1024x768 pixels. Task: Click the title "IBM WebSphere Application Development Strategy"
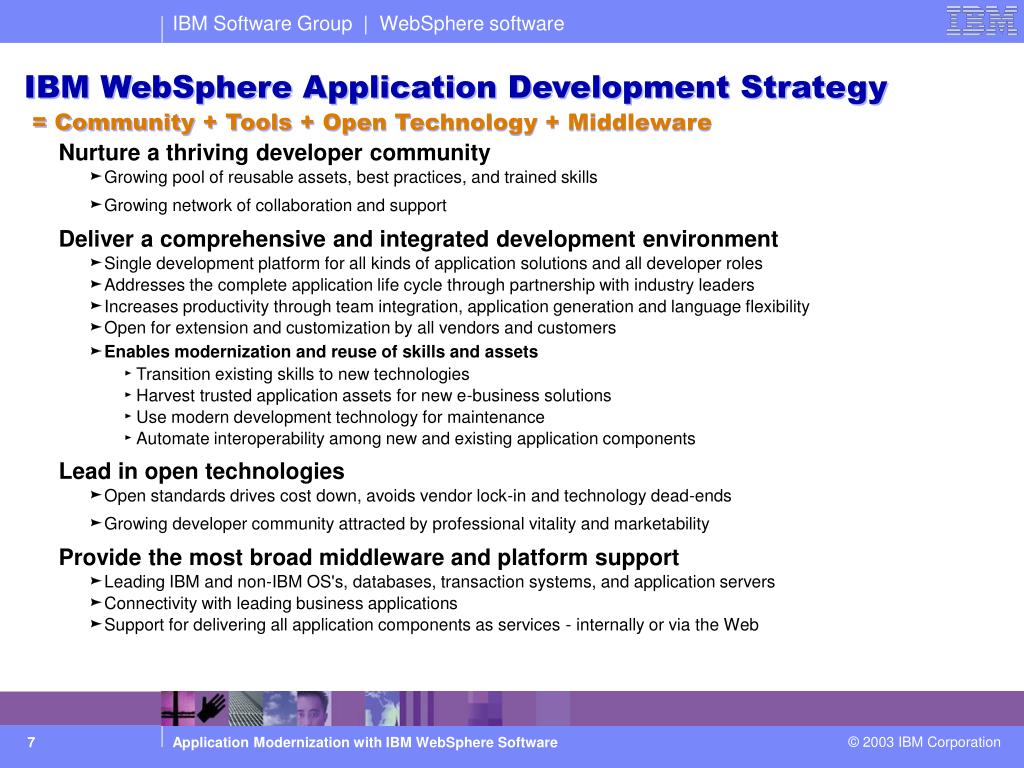(x=456, y=88)
